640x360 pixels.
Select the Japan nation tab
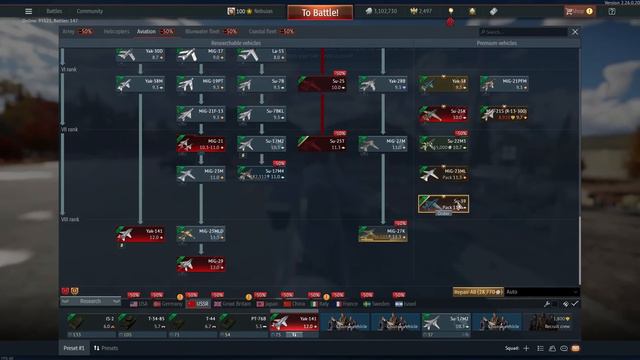click(x=267, y=304)
